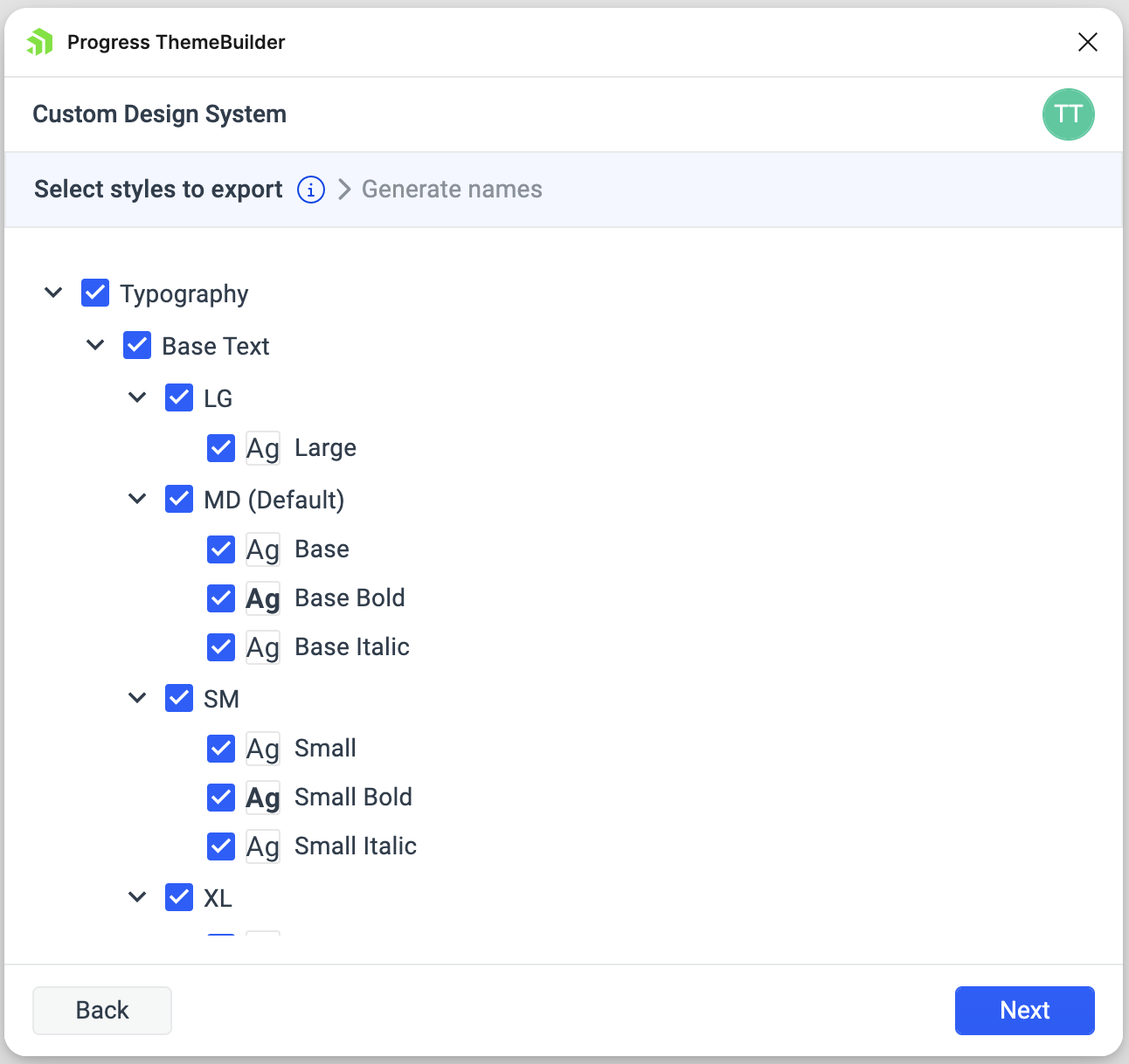Screen dimensions: 1129x1064
Task: Click the Generate names step
Action: pyautogui.click(x=452, y=190)
